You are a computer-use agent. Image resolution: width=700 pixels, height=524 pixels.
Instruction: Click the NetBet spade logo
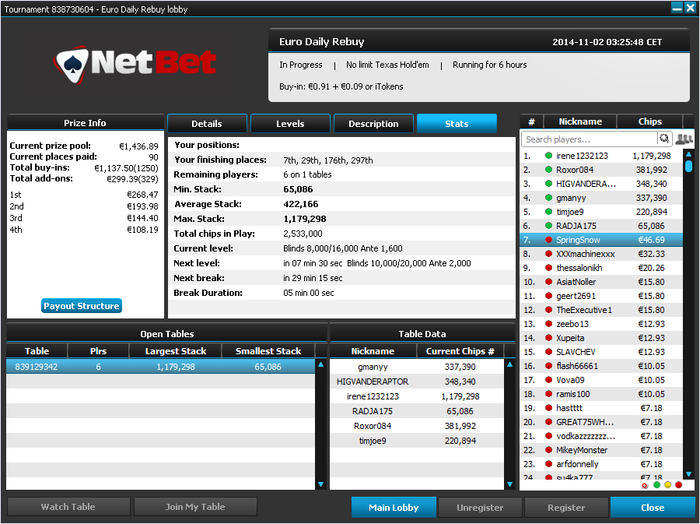tap(72, 64)
